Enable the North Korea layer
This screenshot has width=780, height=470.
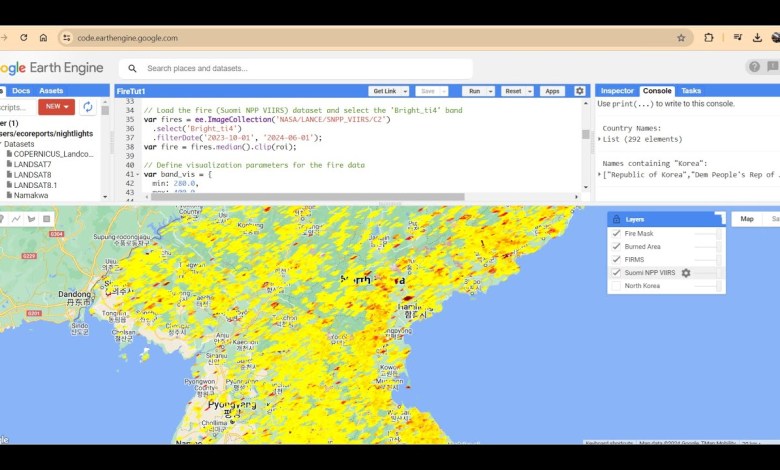[x=616, y=285]
